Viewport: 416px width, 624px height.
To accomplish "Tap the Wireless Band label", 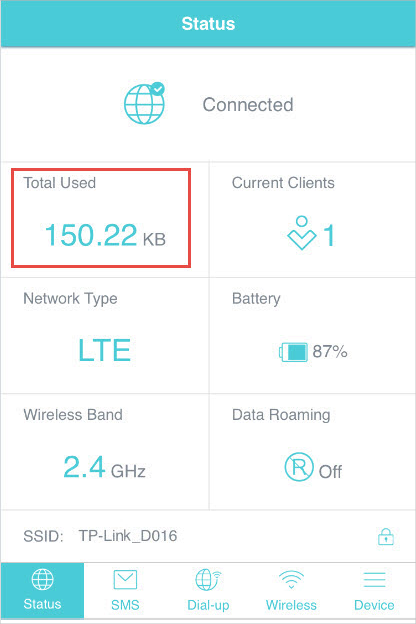I will (x=73, y=415).
